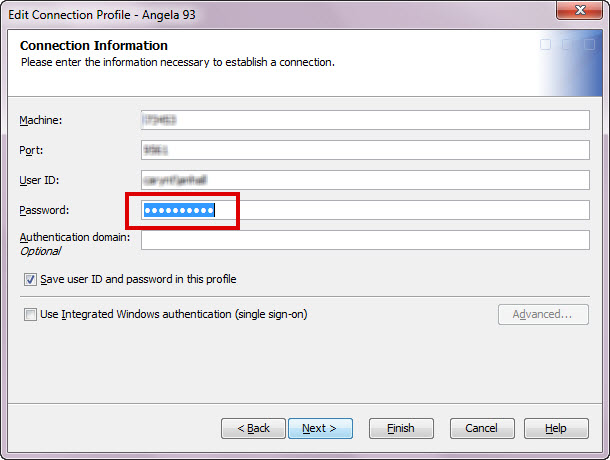The width and height of the screenshot is (610, 460).
Task: Click the User ID input field
Action: coord(365,180)
